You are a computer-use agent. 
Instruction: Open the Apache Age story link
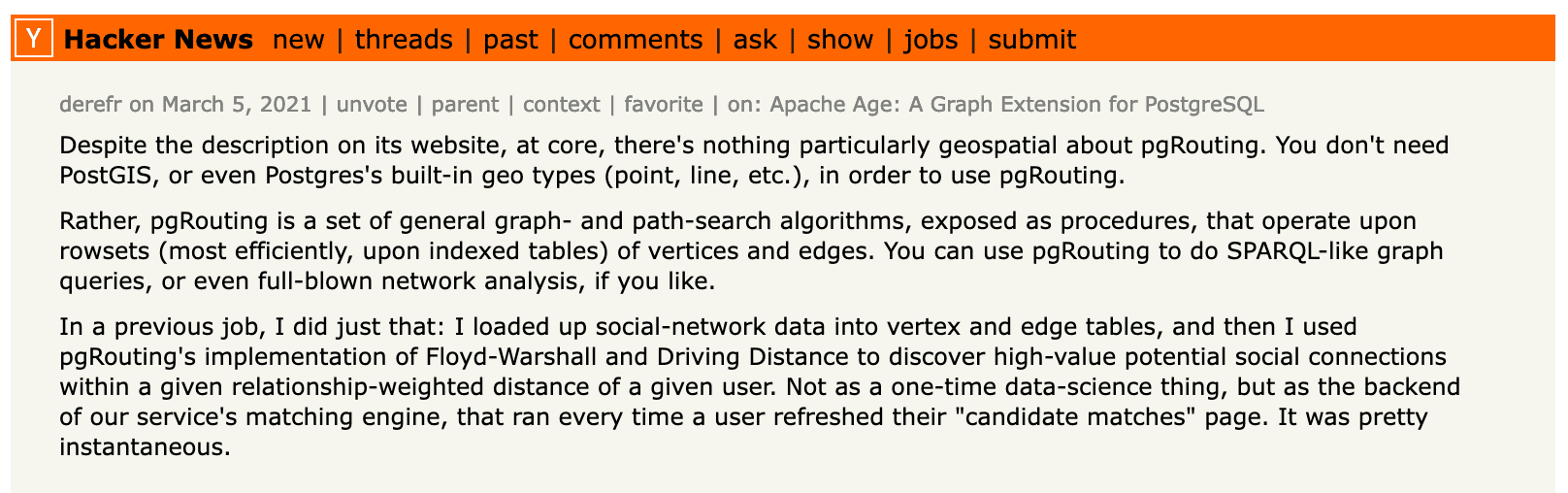(x=1017, y=105)
